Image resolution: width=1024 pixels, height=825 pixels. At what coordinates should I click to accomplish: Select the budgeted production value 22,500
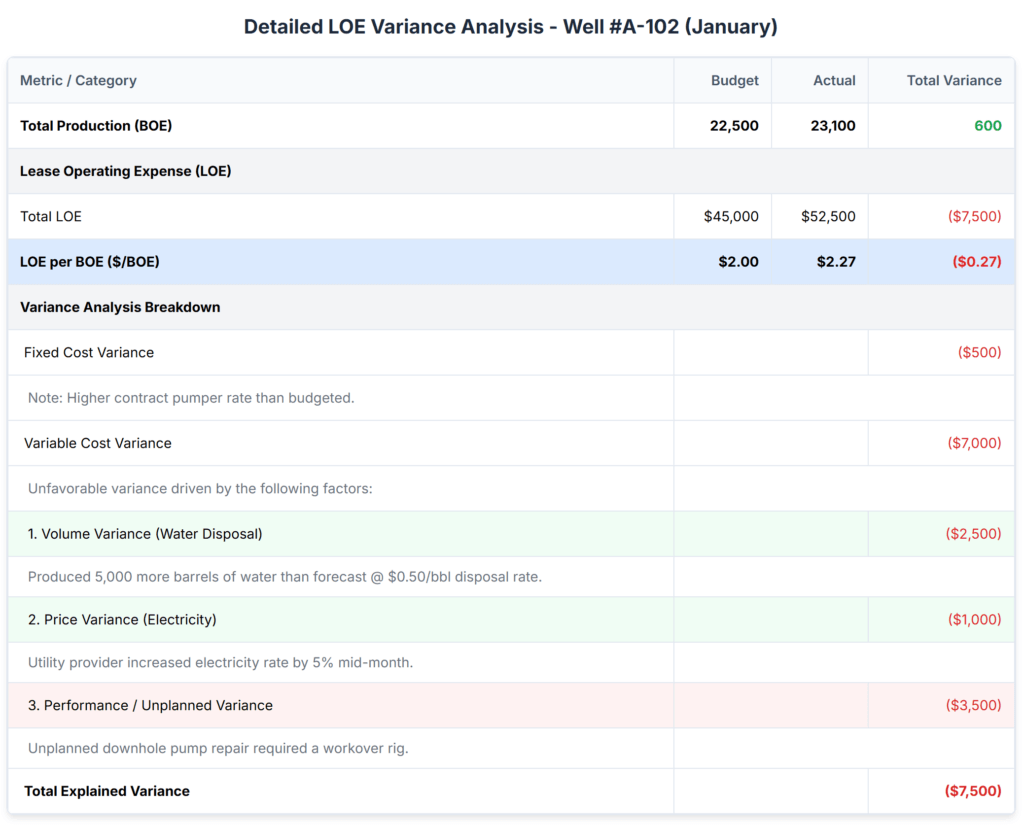pos(734,126)
